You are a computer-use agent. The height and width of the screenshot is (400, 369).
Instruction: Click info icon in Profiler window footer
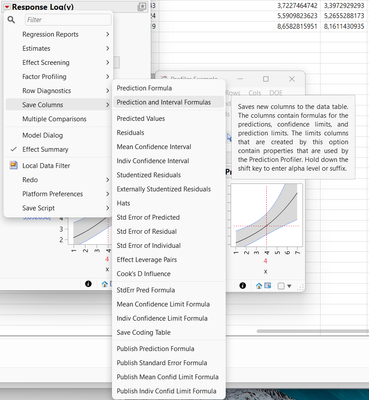243,286
